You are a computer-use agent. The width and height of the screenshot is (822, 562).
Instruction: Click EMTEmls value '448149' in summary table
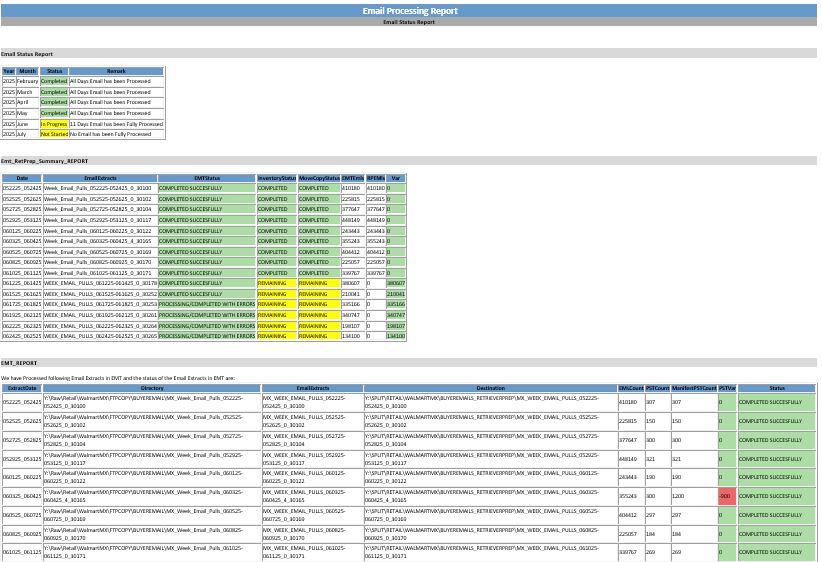353,220
